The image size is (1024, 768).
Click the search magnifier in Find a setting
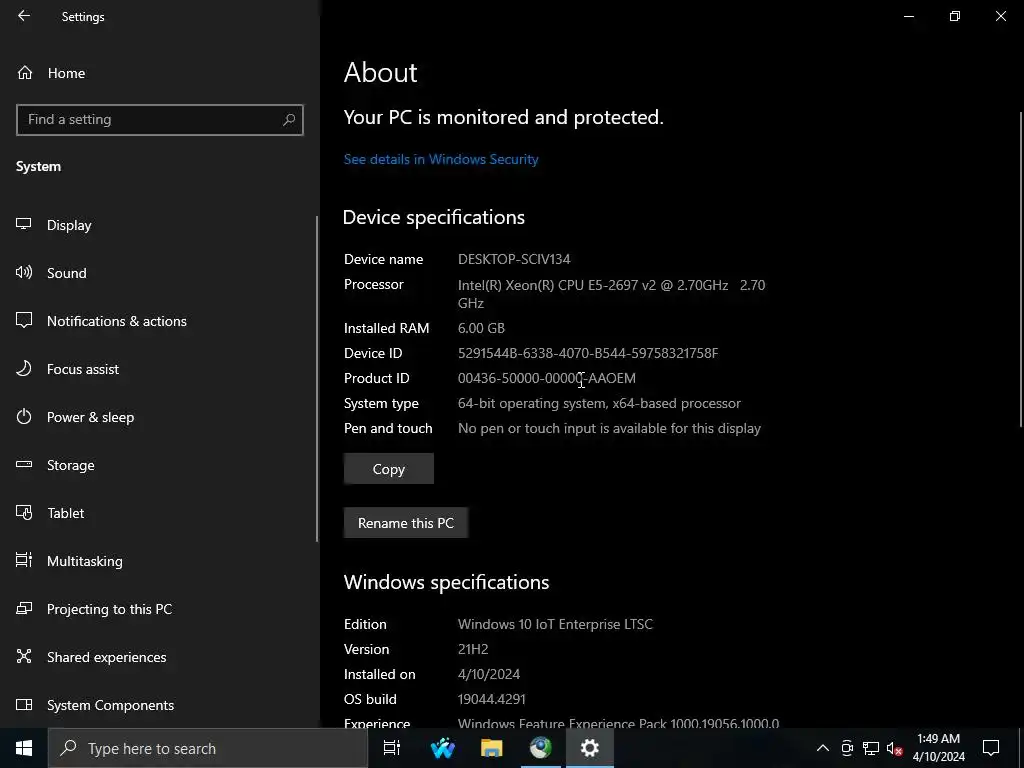pyautogui.click(x=289, y=120)
